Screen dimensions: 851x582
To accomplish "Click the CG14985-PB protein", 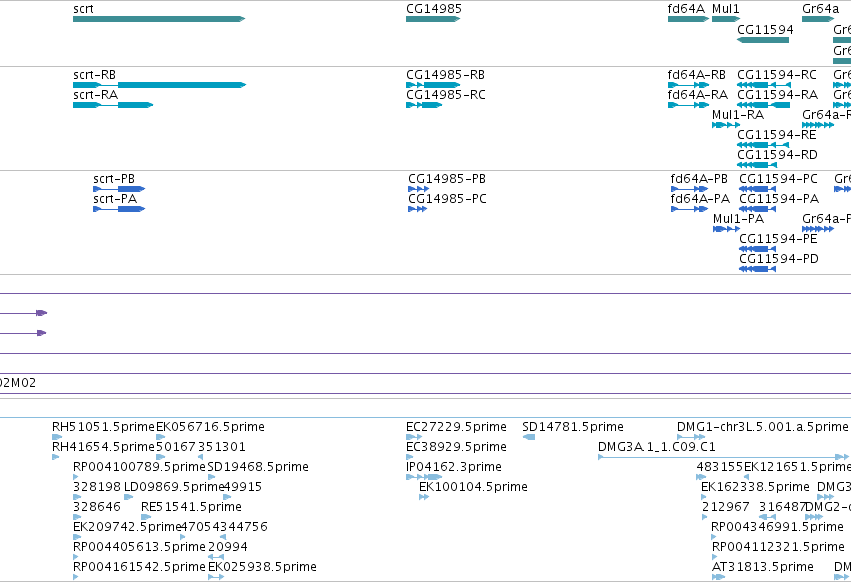I will tap(418, 189).
